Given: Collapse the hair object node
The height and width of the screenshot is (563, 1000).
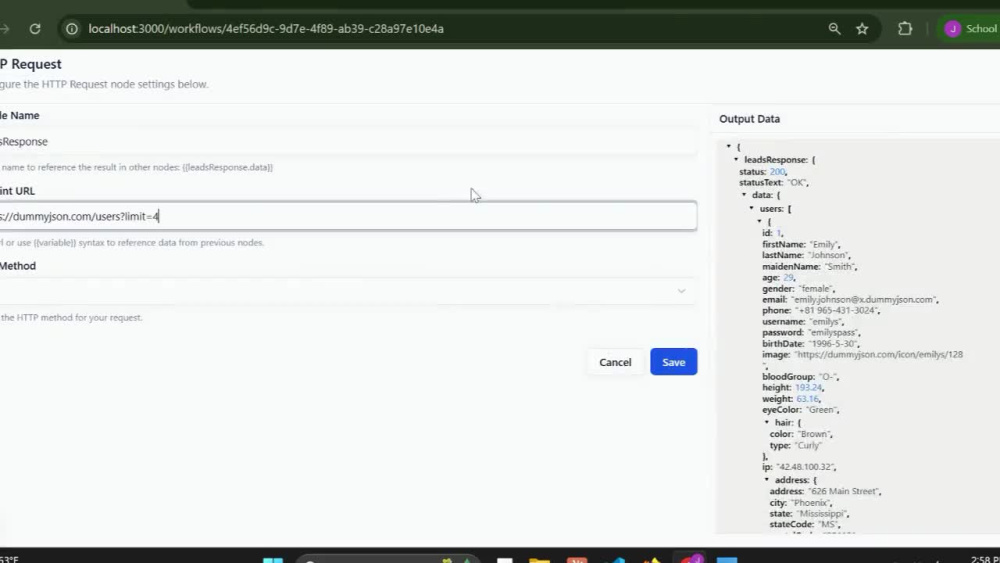Looking at the screenshot, I should tap(767, 422).
